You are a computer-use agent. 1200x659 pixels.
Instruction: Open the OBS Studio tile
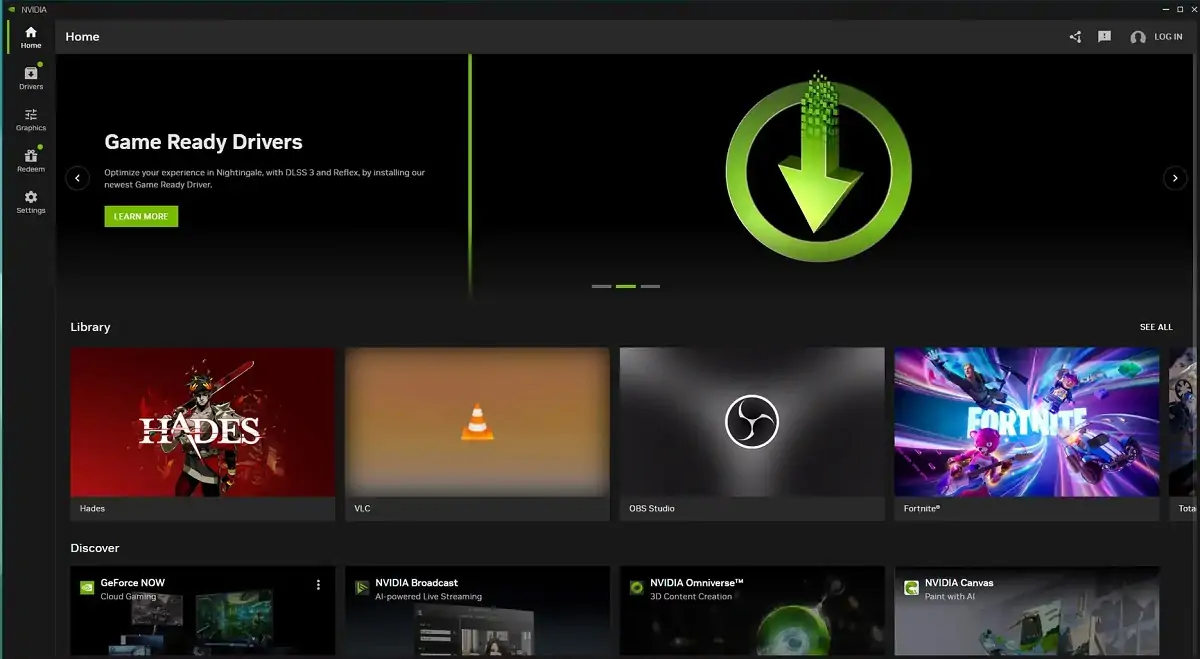(x=752, y=434)
